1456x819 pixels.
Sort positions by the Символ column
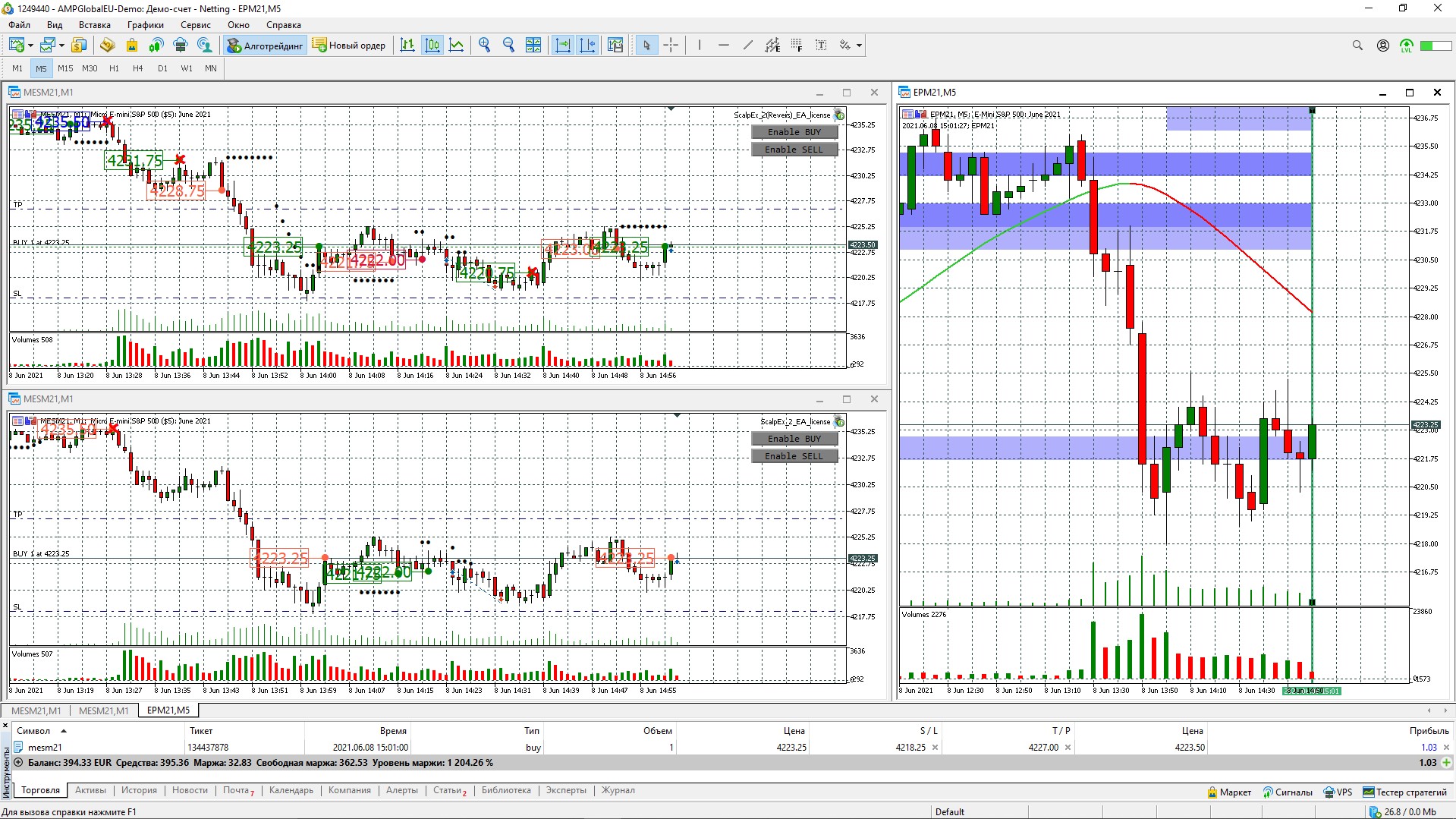33,731
